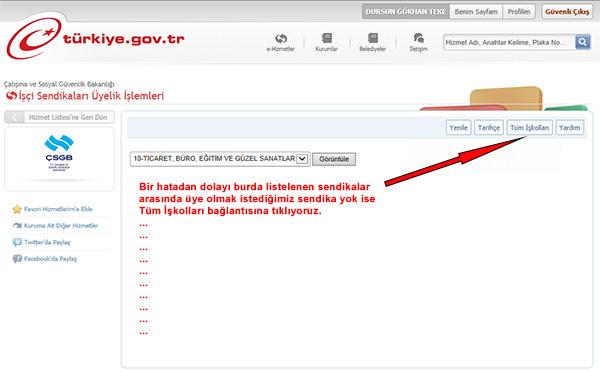600x372 pixels.
Task: Click the Facebook'da Paylaş link
Action: coord(50,259)
